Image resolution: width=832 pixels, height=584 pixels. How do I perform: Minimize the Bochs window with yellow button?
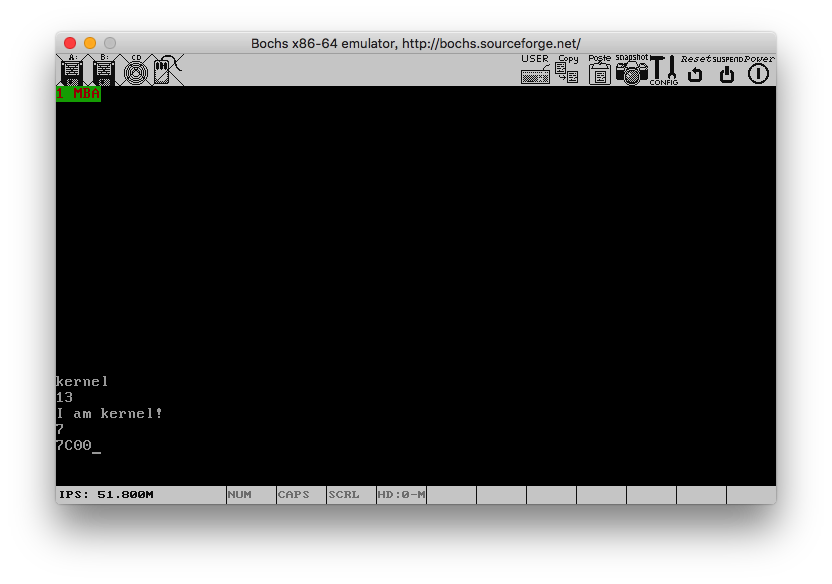tap(90, 43)
